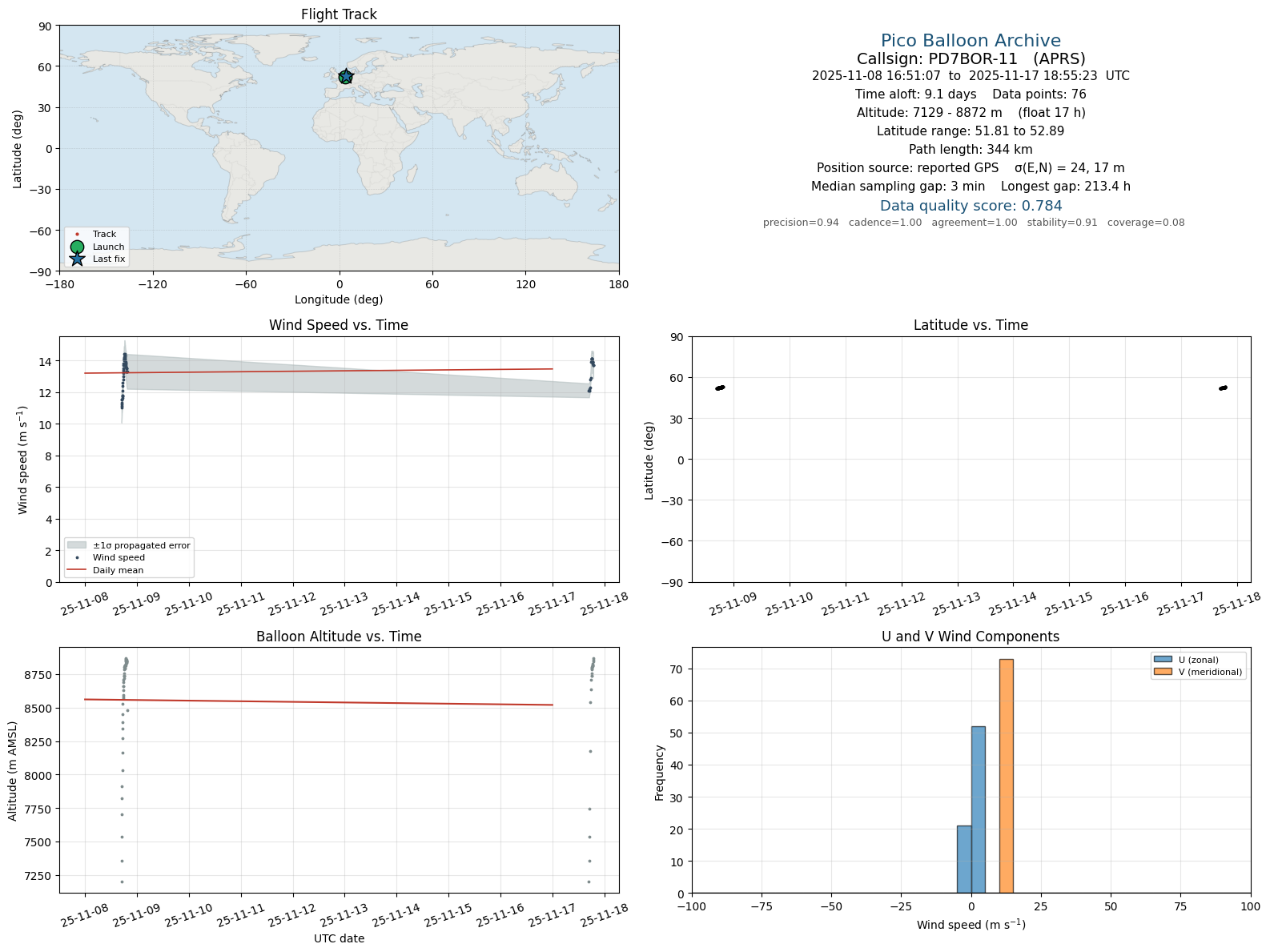Click the tallest blue U histogram bar
This screenshot has width=1270, height=952.
[x=978, y=809]
